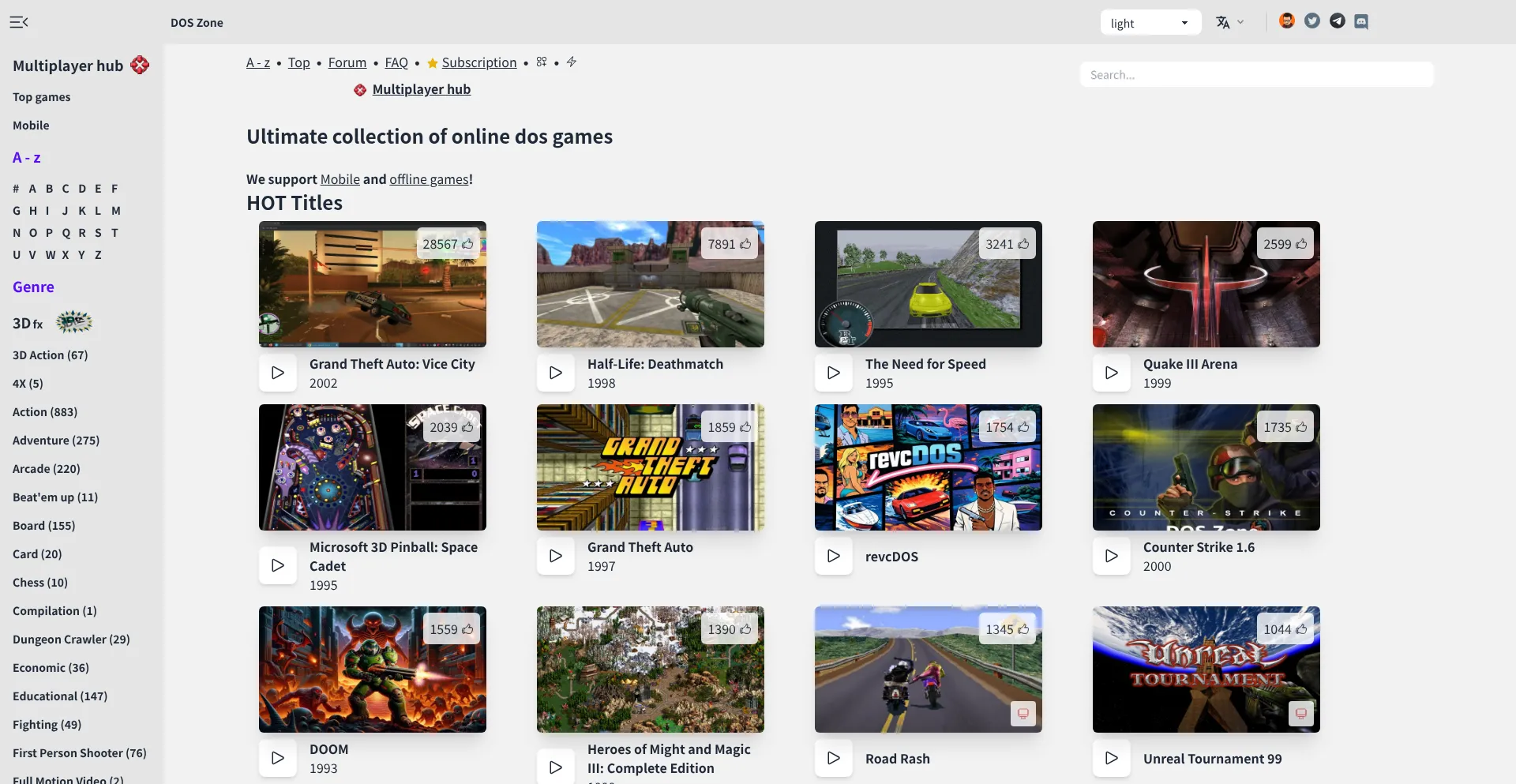Open the Subscription link
Screen dimensions: 1516x784
[479, 62]
